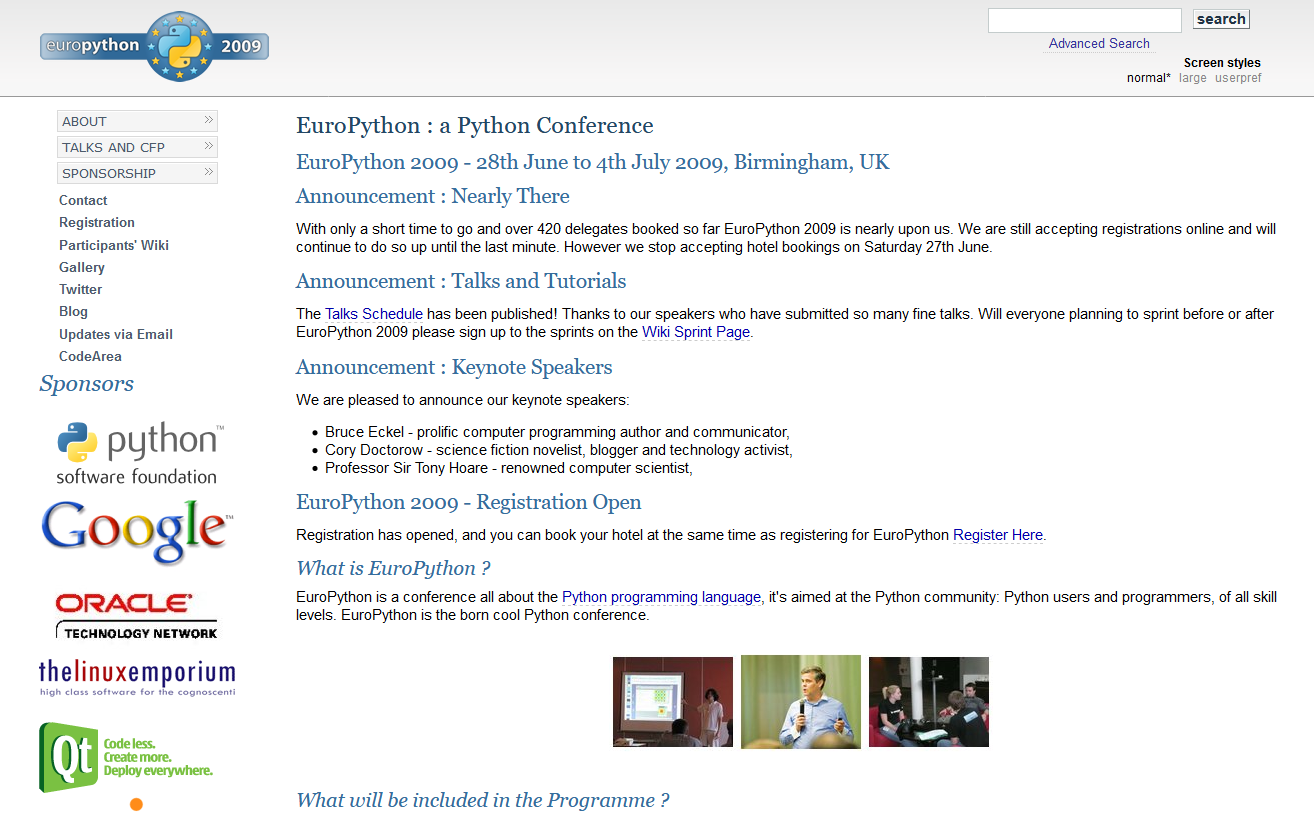Open the Qt sponsor banner
The width and height of the screenshot is (1314, 816).
127,757
